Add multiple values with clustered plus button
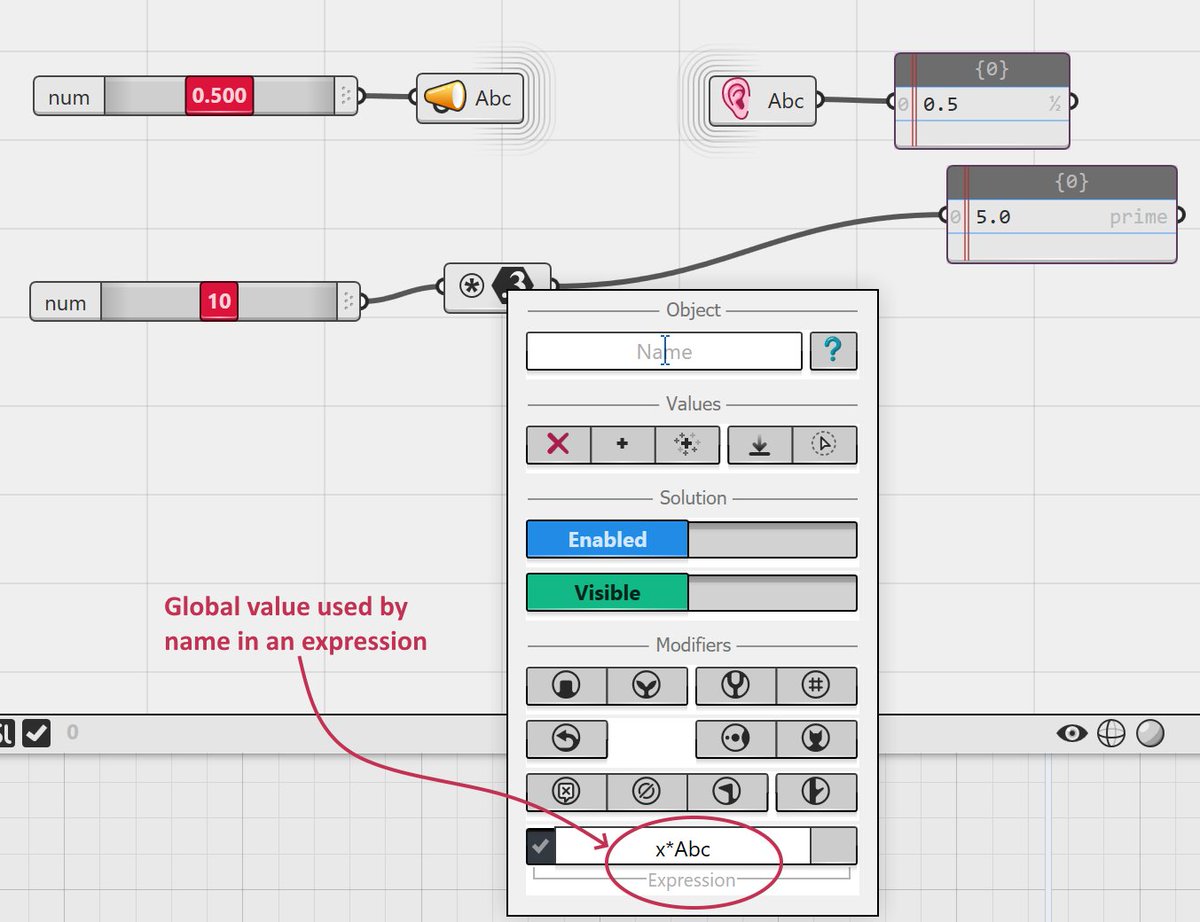 [x=687, y=444]
